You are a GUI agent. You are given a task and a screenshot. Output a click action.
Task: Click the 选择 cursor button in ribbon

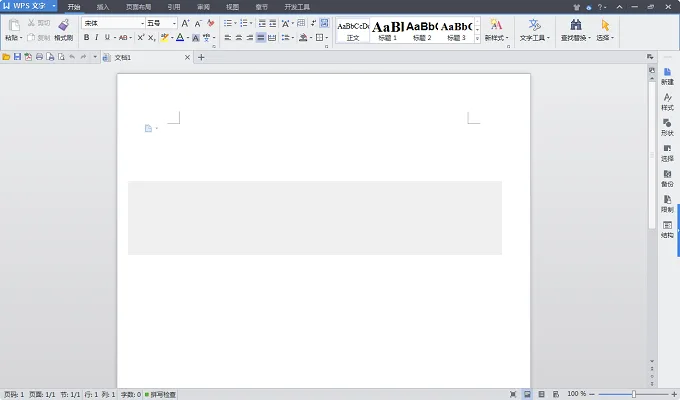tap(605, 30)
